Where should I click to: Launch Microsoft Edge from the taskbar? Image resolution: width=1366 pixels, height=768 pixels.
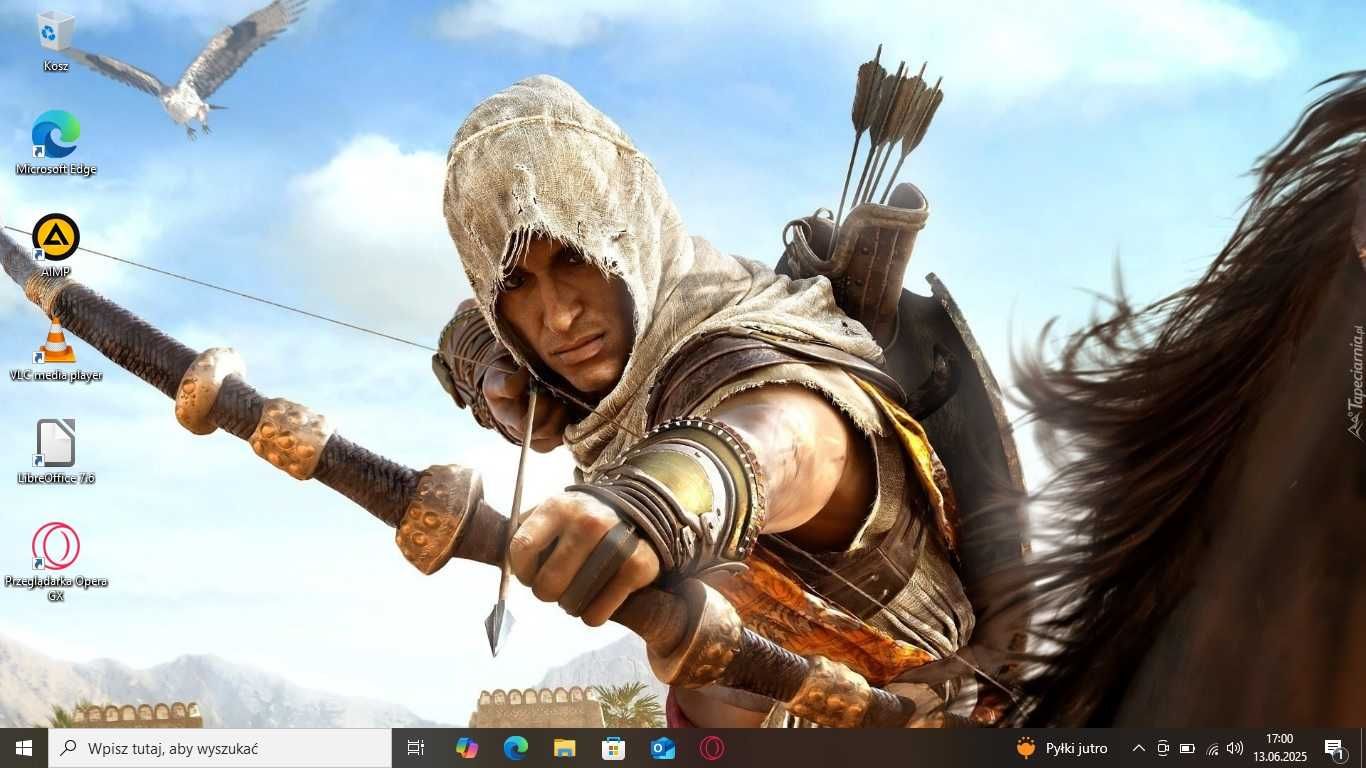coord(515,748)
